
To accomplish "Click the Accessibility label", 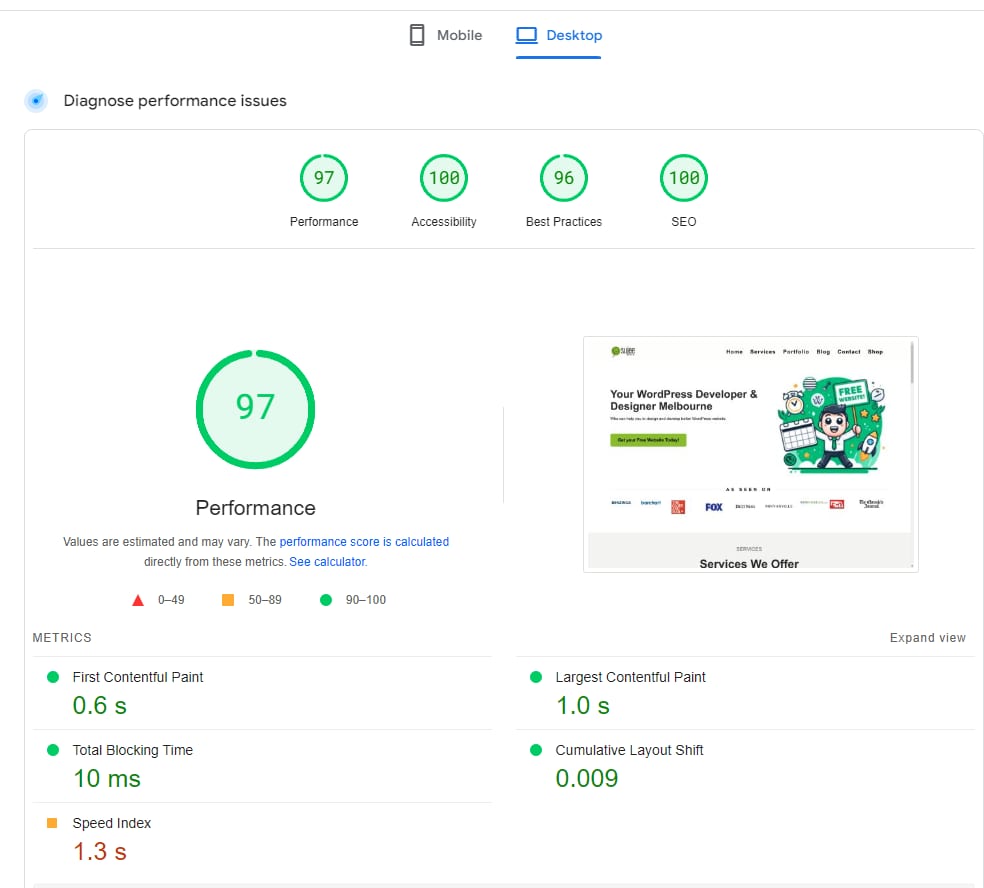I will point(444,222).
